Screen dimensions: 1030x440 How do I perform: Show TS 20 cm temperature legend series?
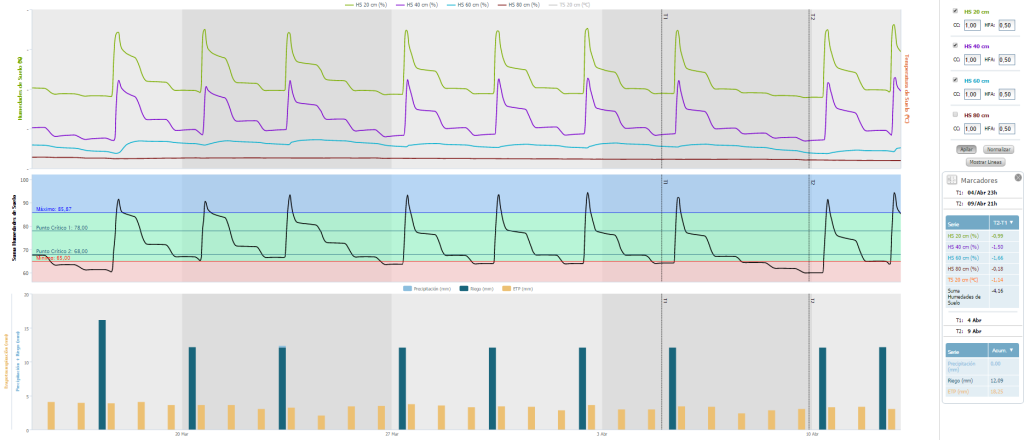575,5
